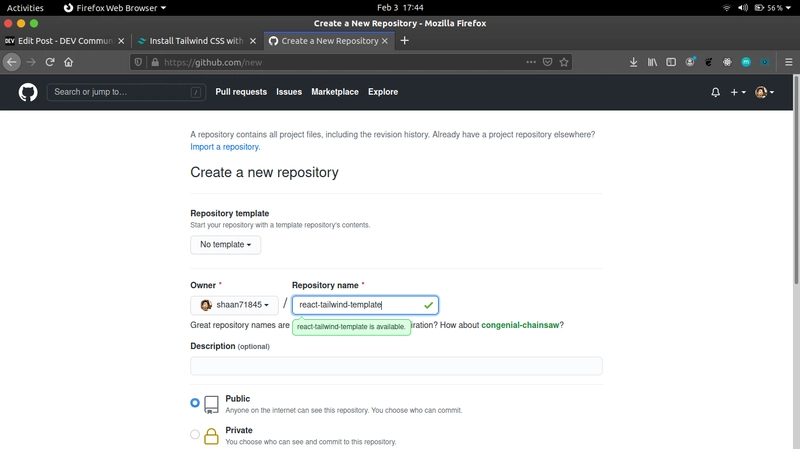This screenshot has width=800, height=449.
Task: Toggle the Firefox sidebar view
Action: point(671,62)
